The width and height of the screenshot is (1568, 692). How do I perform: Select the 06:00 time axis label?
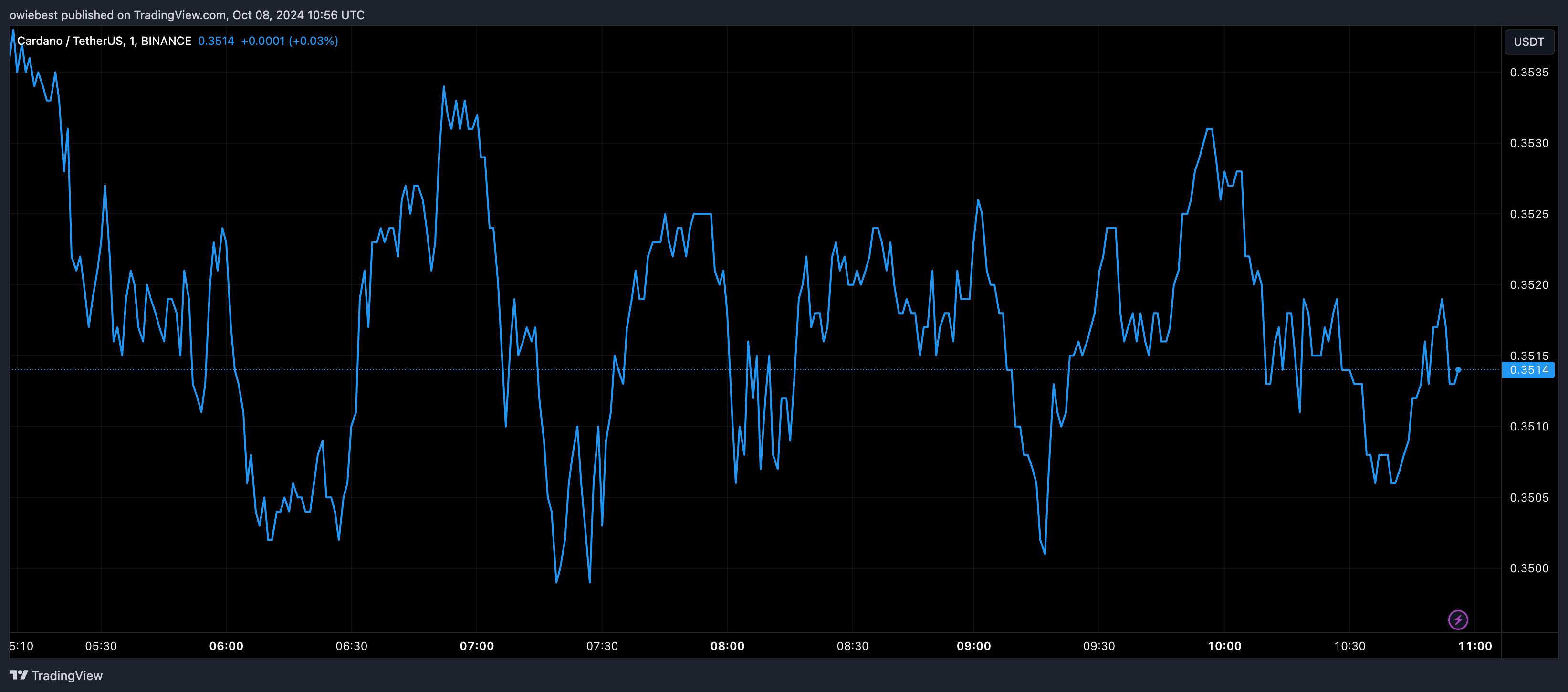[x=226, y=646]
